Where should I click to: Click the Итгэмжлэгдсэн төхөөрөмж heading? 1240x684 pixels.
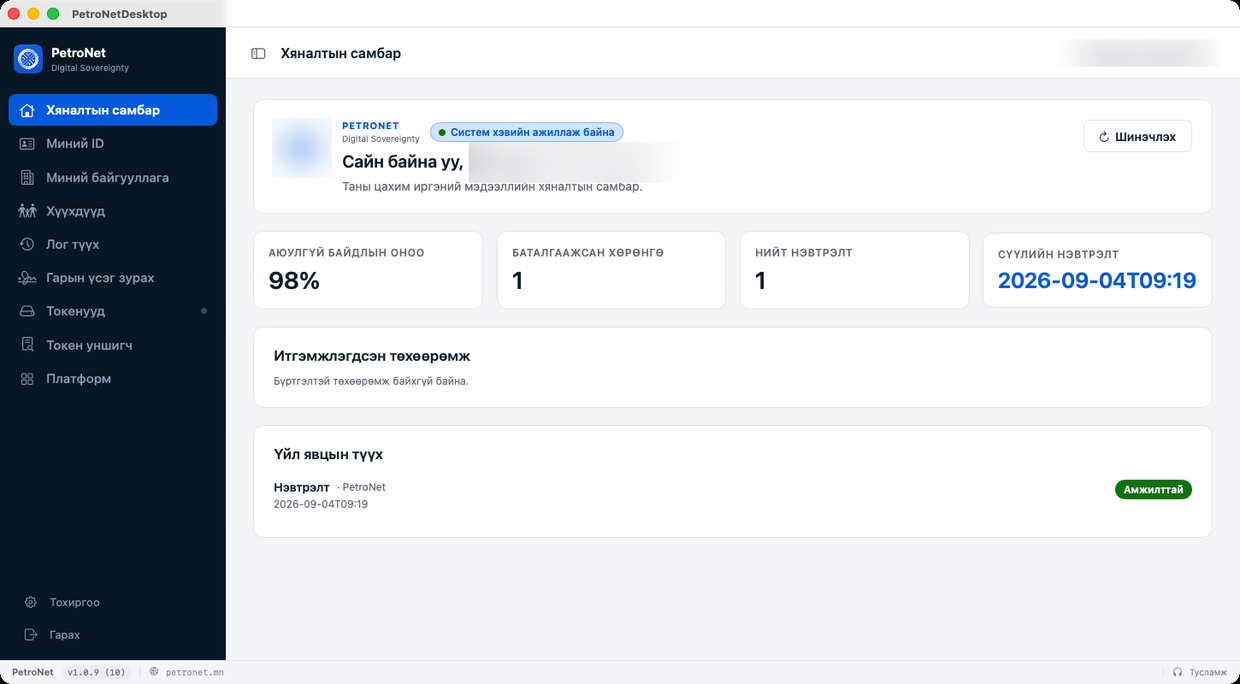tap(372, 356)
